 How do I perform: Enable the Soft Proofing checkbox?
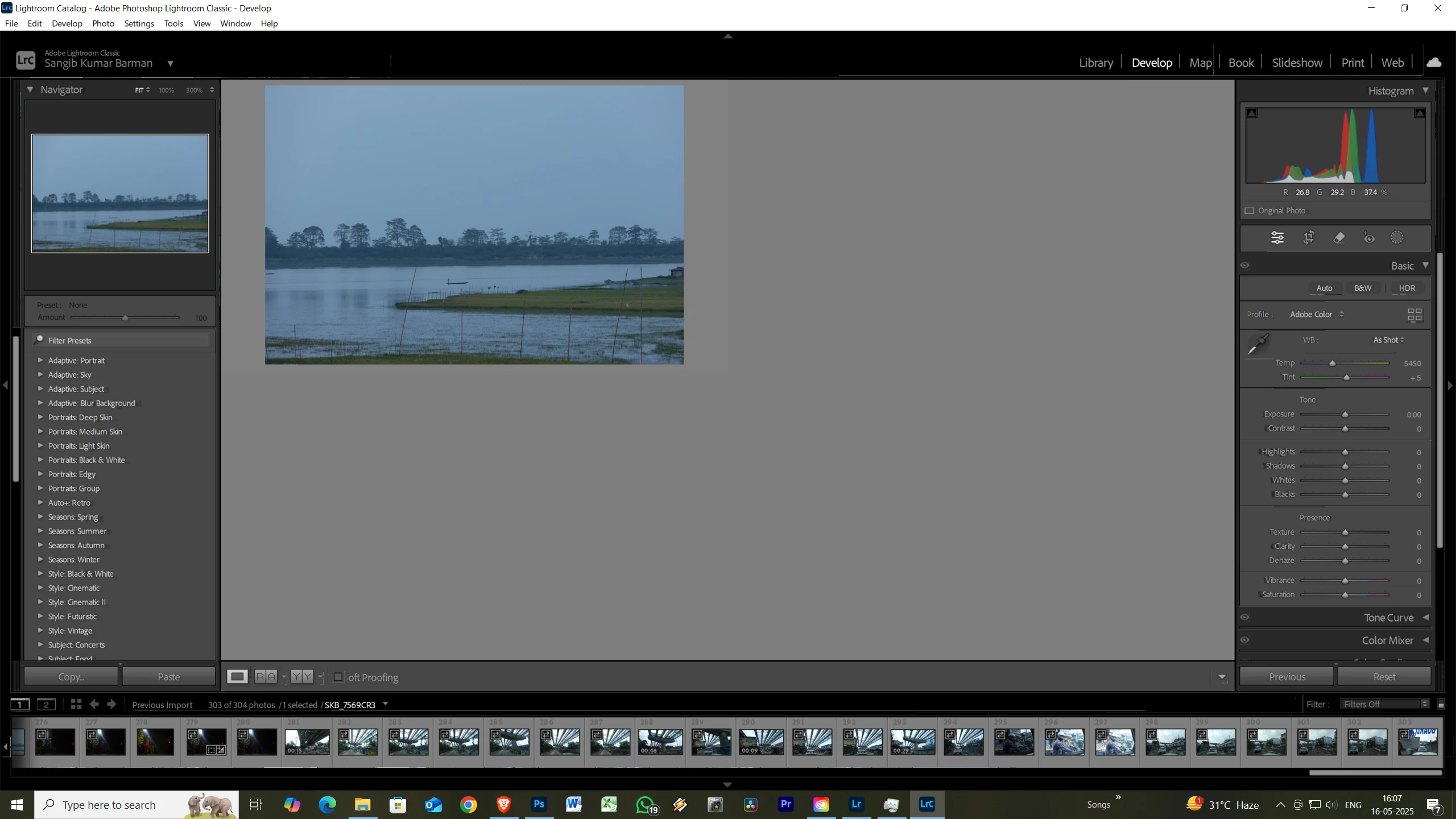pos(338,677)
